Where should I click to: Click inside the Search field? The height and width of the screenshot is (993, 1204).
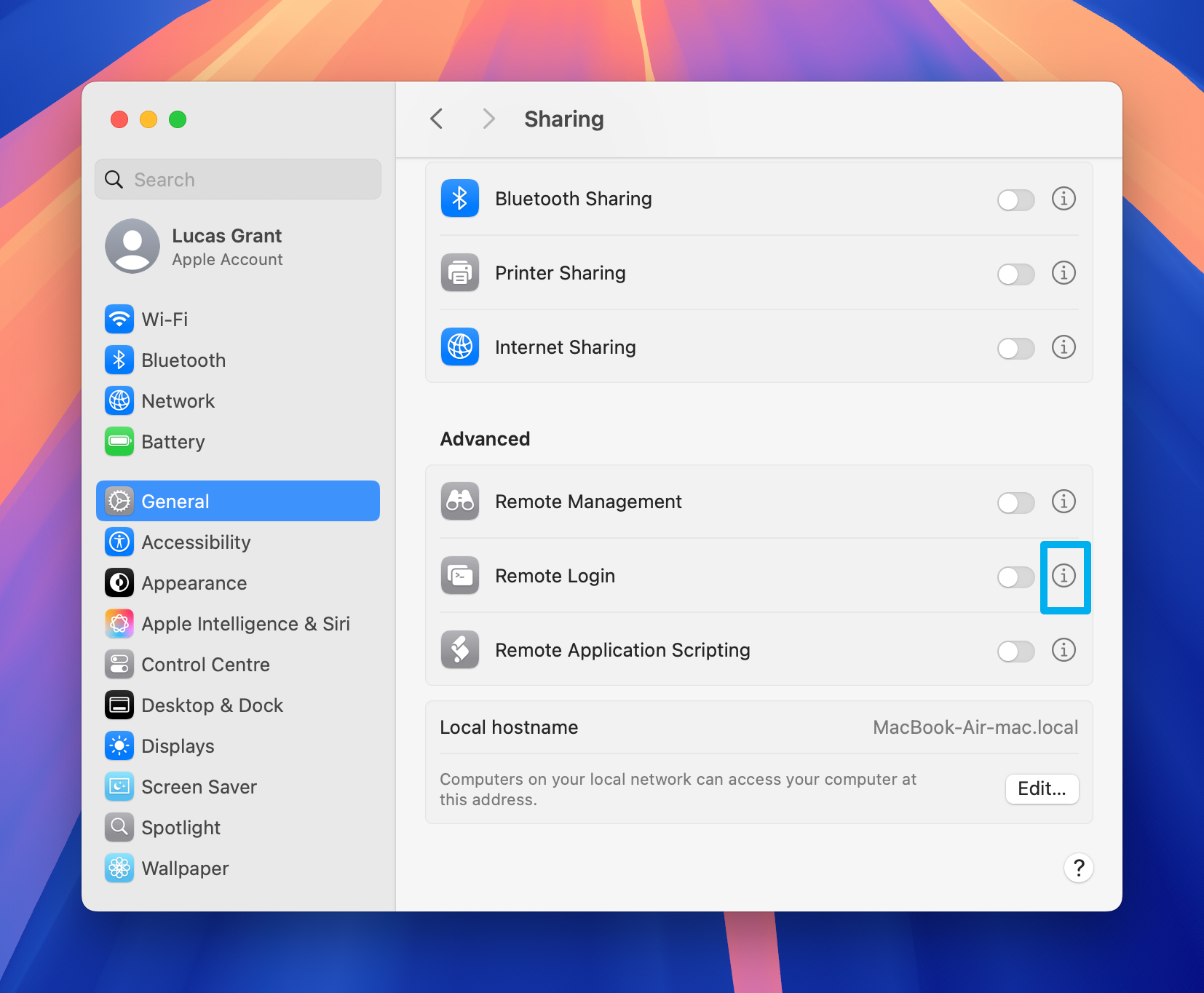(237, 179)
